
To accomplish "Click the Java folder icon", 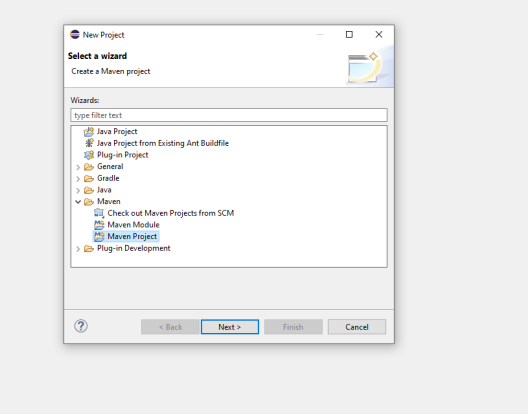I will [89, 190].
